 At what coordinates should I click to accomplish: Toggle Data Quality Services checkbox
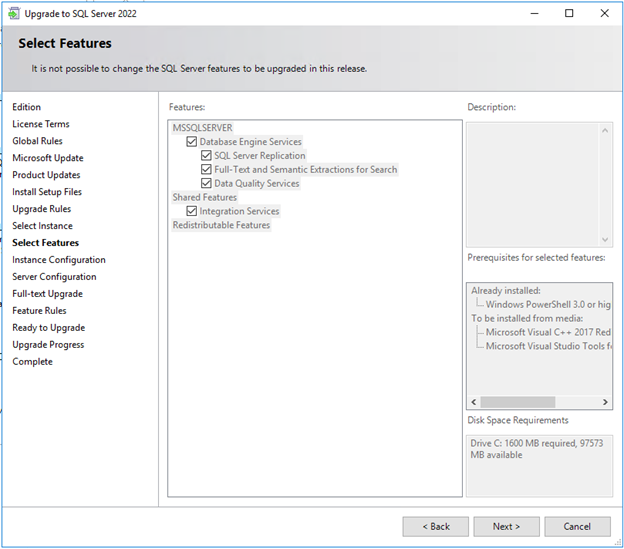pos(206,183)
